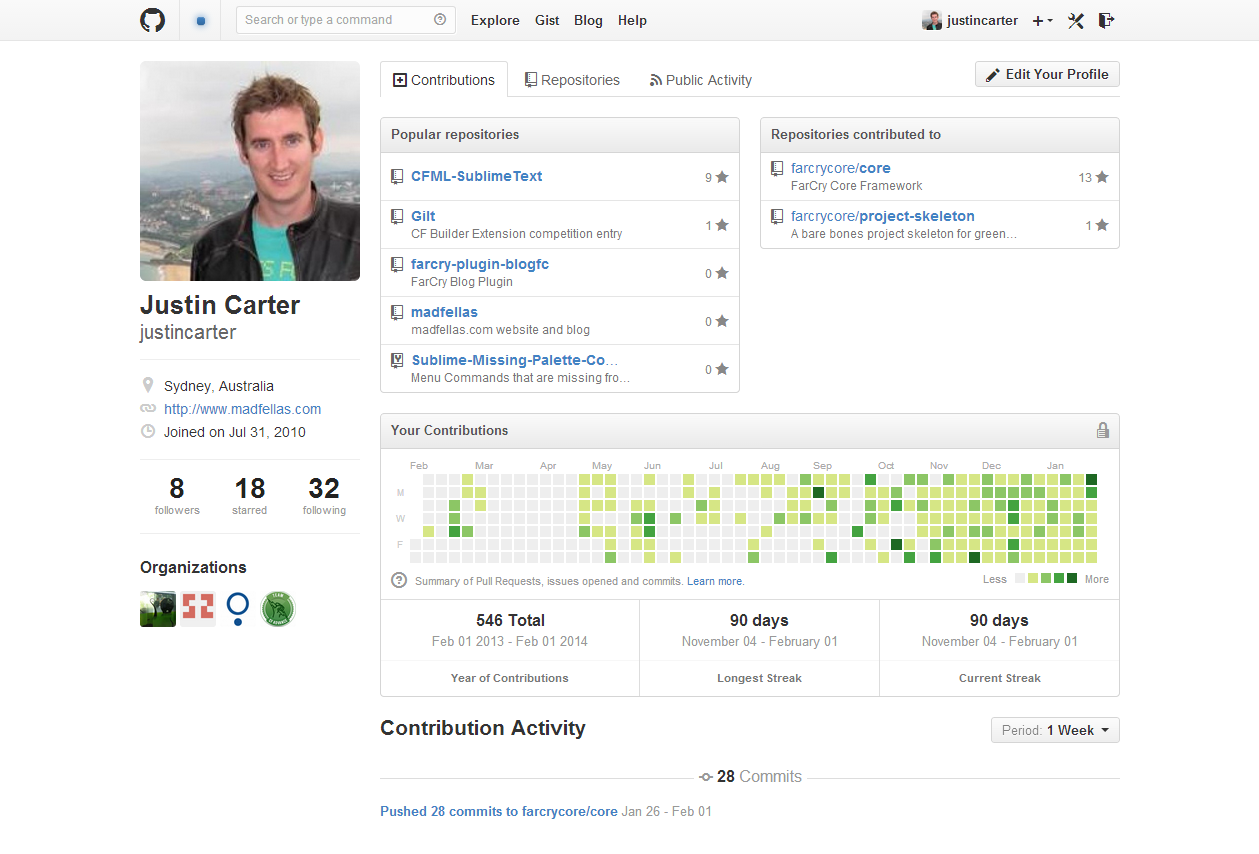This screenshot has width=1259, height=854.
Task: Open Blog in top navigation
Action: (588, 20)
